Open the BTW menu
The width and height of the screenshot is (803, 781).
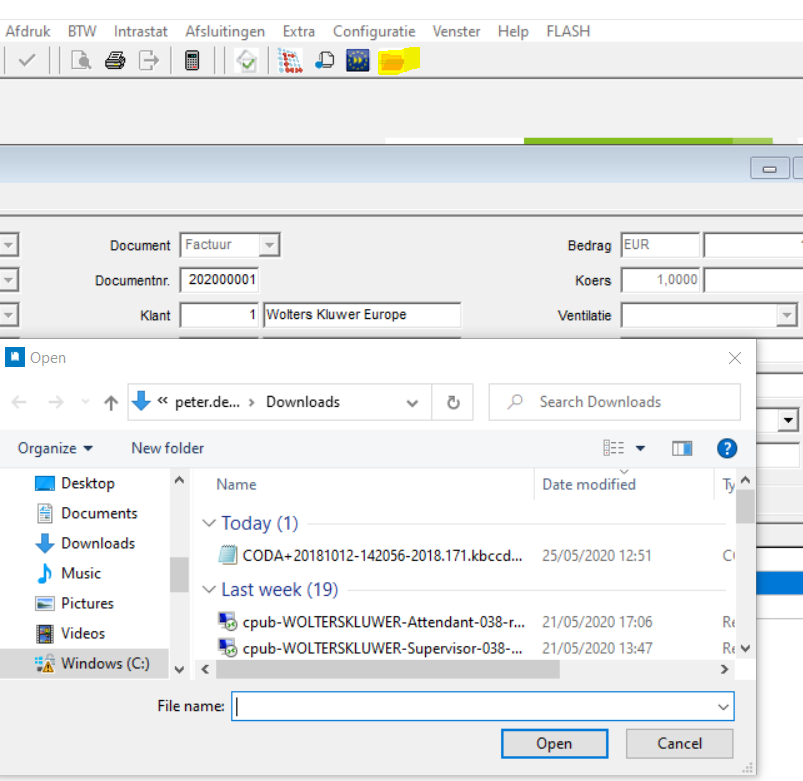[82, 31]
